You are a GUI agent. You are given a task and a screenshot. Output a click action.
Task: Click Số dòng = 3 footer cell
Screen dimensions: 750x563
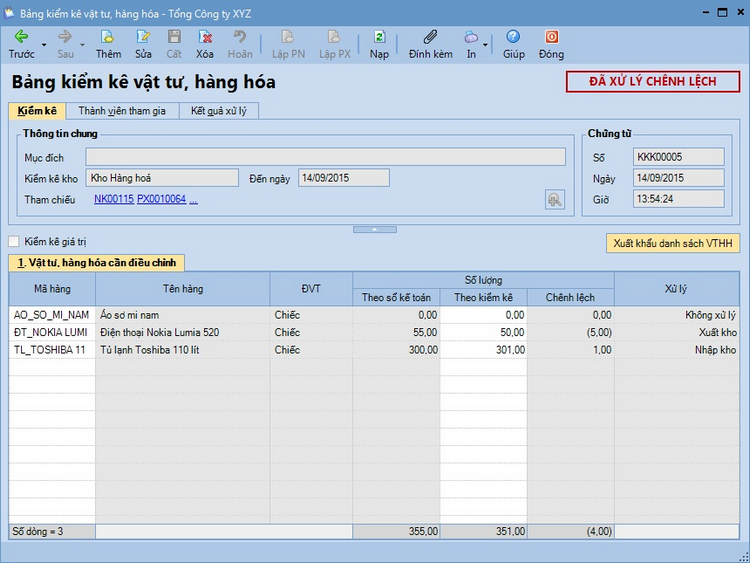coord(52,531)
